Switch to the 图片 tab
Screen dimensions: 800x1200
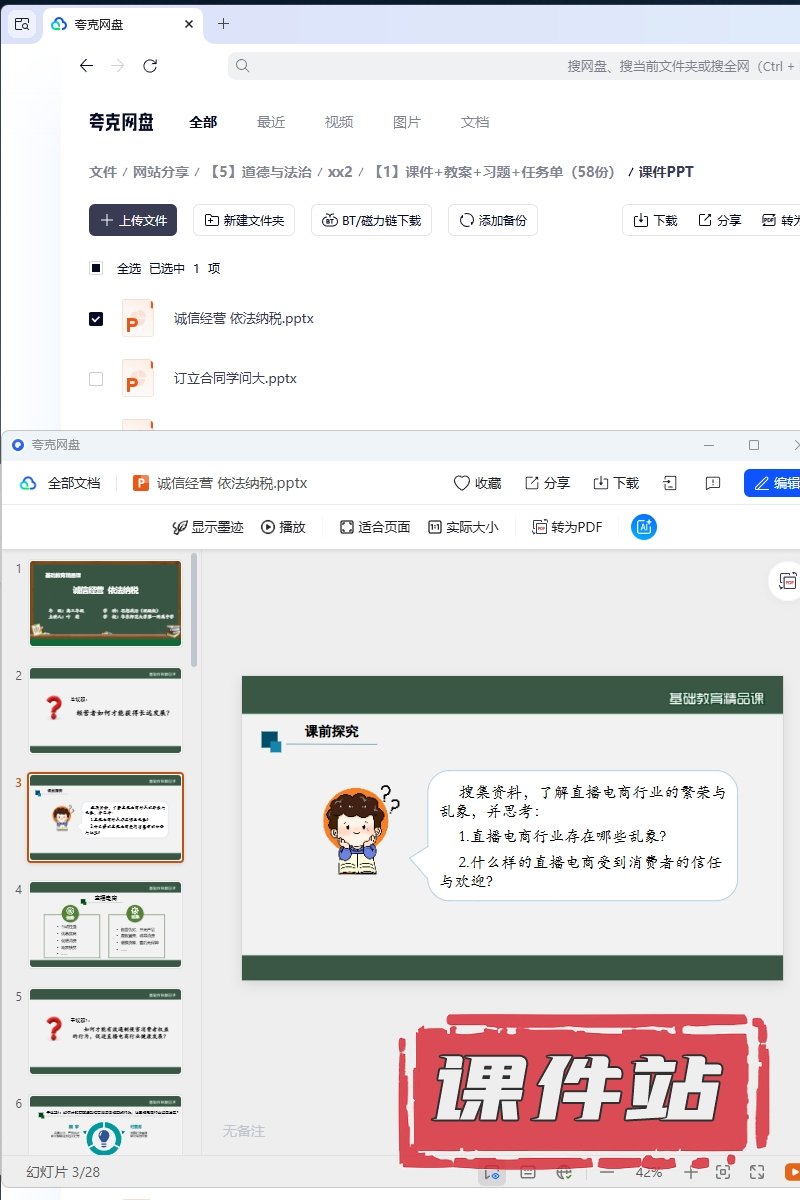tap(407, 122)
